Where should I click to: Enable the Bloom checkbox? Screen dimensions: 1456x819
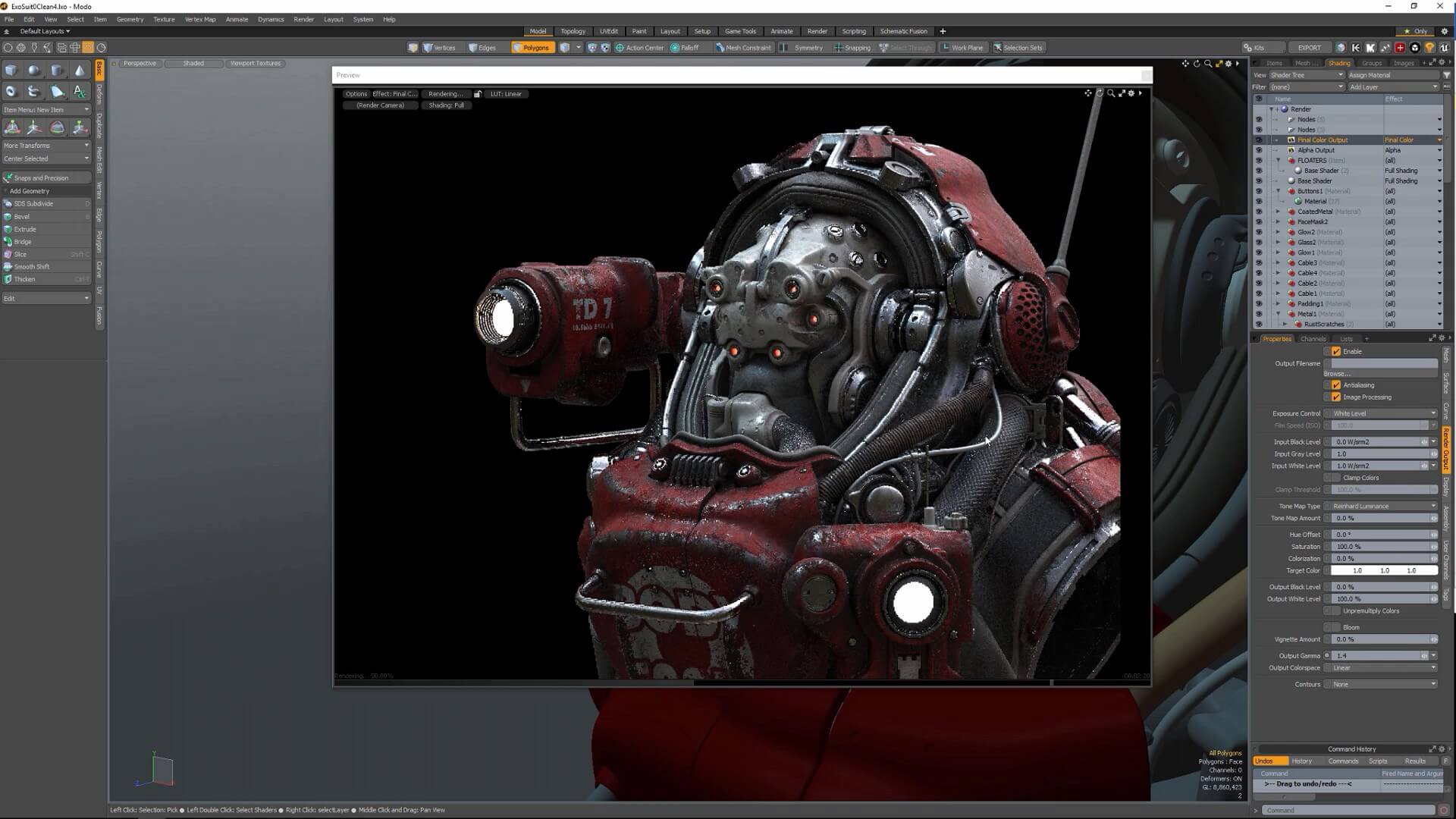pyautogui.click(x=1336, y=627)
